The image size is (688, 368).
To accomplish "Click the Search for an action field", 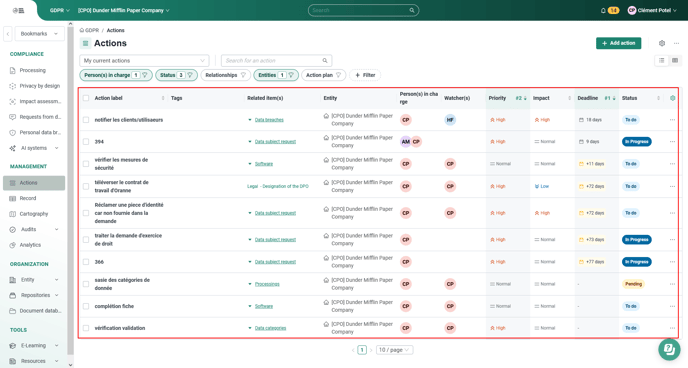I will pos(276,61).
